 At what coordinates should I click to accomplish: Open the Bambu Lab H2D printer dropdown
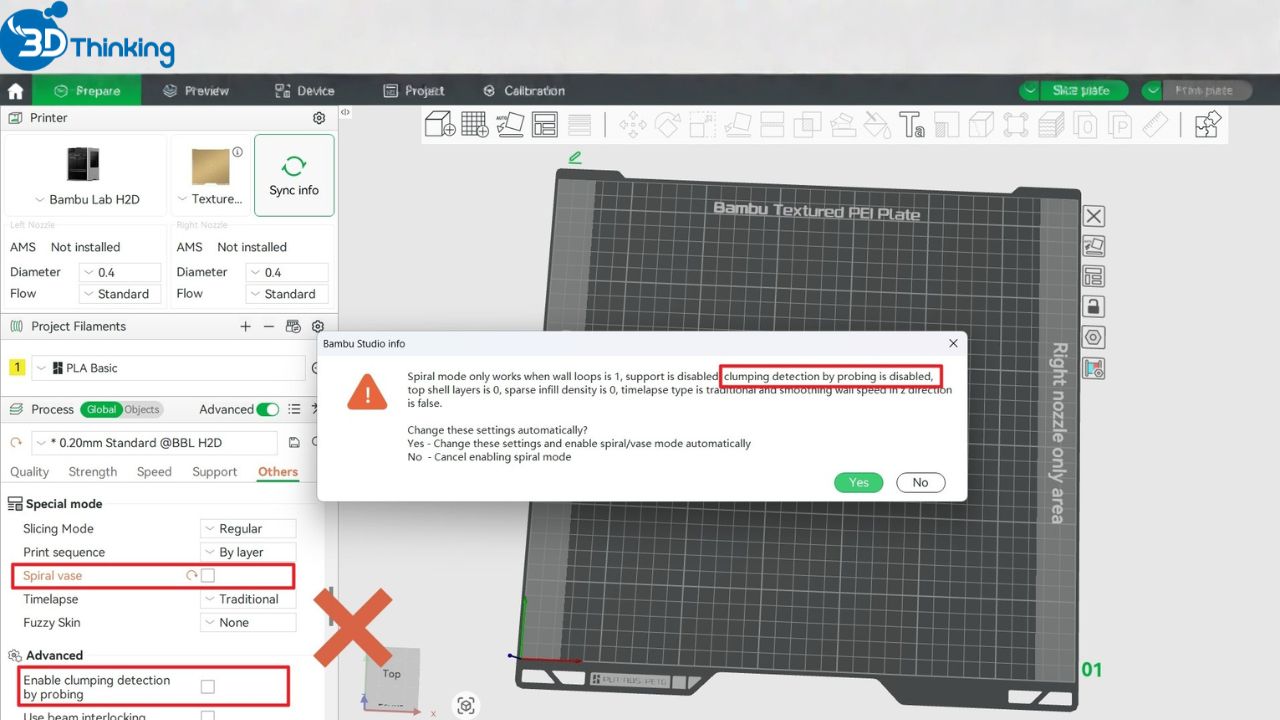point(87,199)
